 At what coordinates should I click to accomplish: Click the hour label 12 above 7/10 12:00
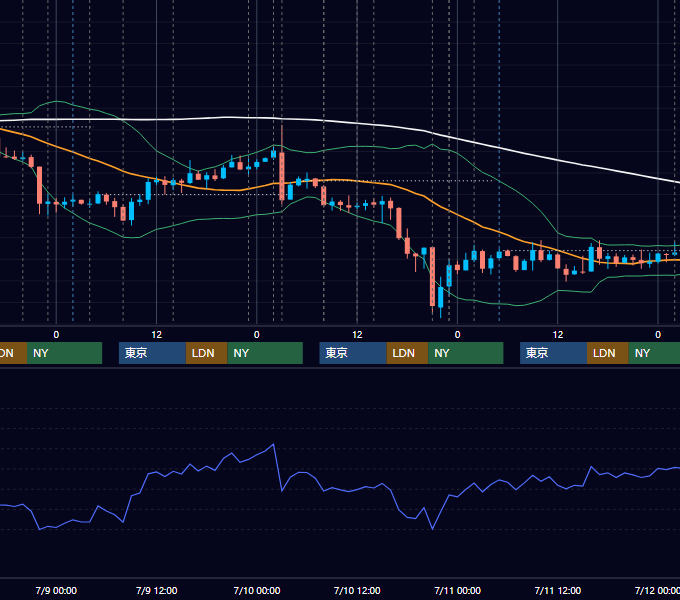(357, 335)
